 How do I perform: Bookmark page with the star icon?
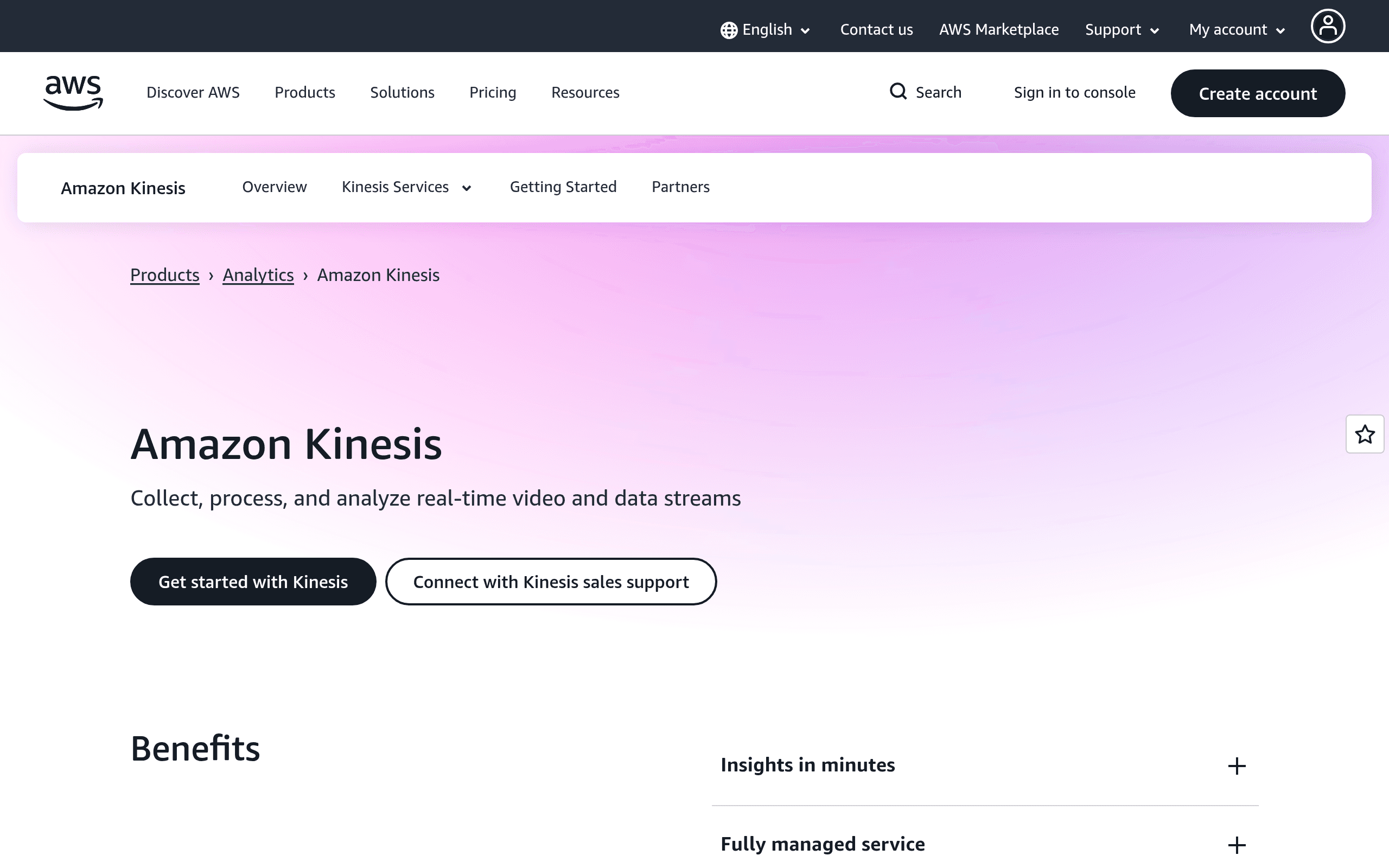click(x=1365, y=434)
